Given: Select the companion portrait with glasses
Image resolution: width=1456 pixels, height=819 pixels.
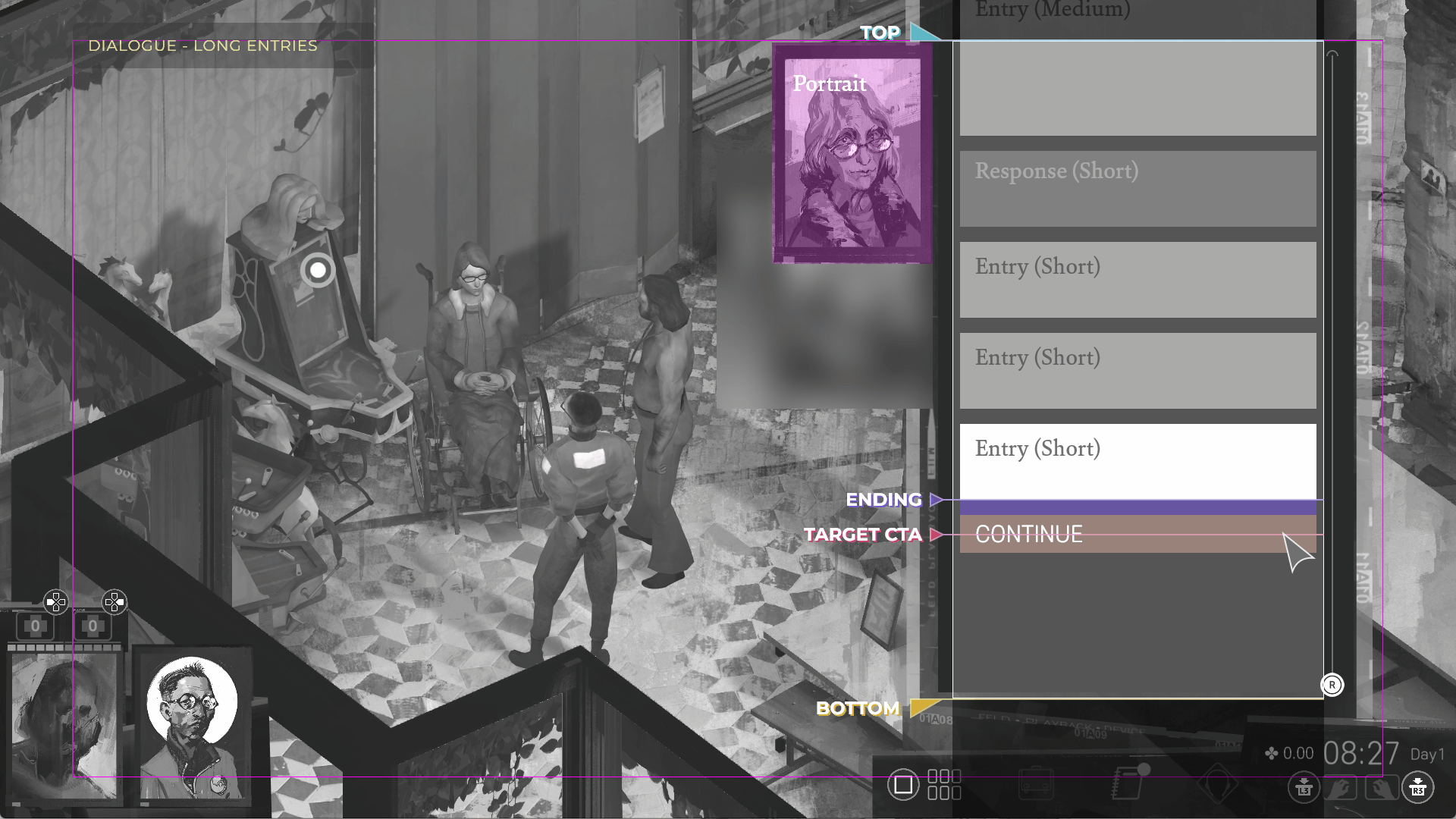Looking at the screenshot, I should click(193, 726).
